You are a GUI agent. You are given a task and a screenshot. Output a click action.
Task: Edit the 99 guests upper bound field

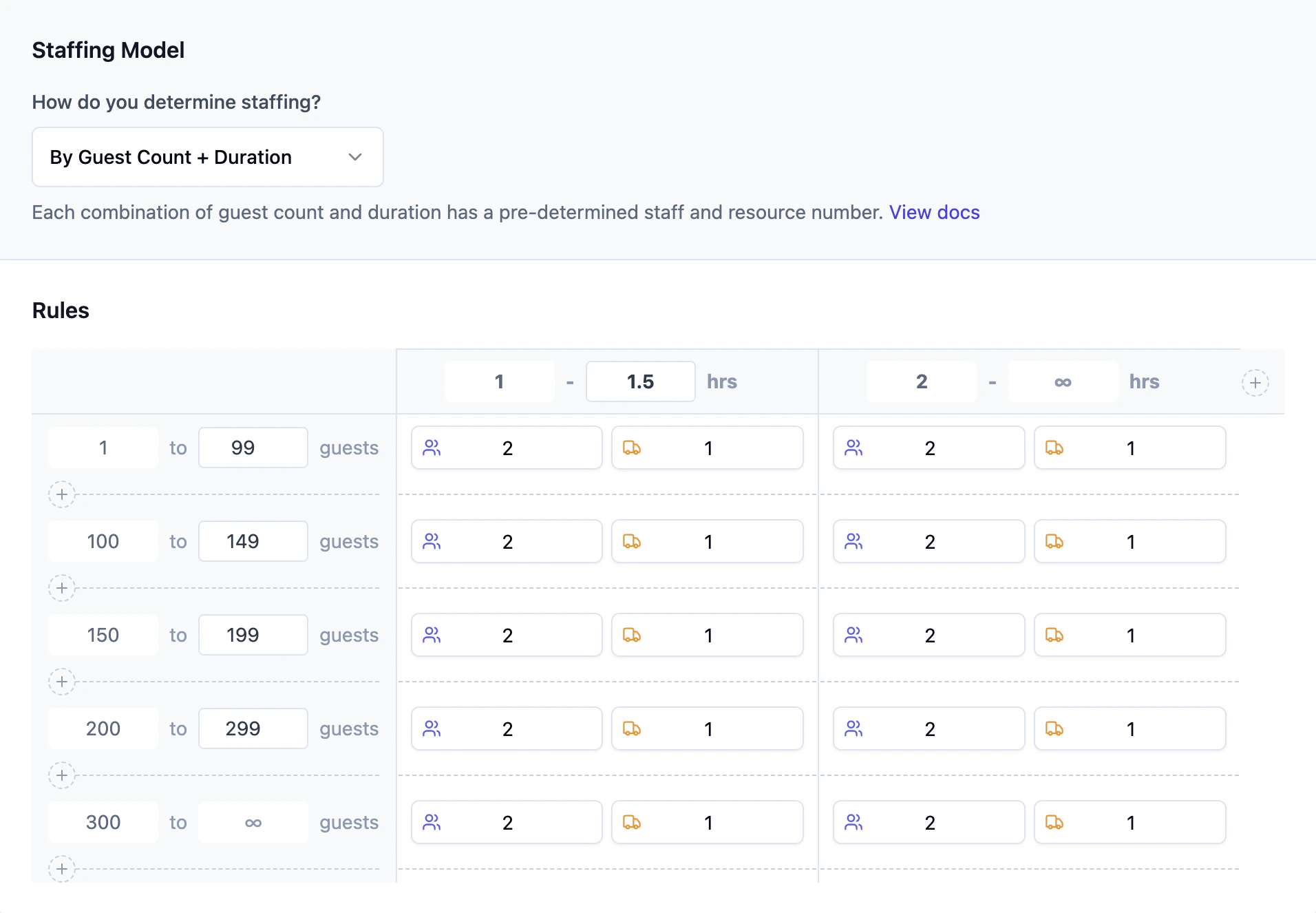coord(253,448)
